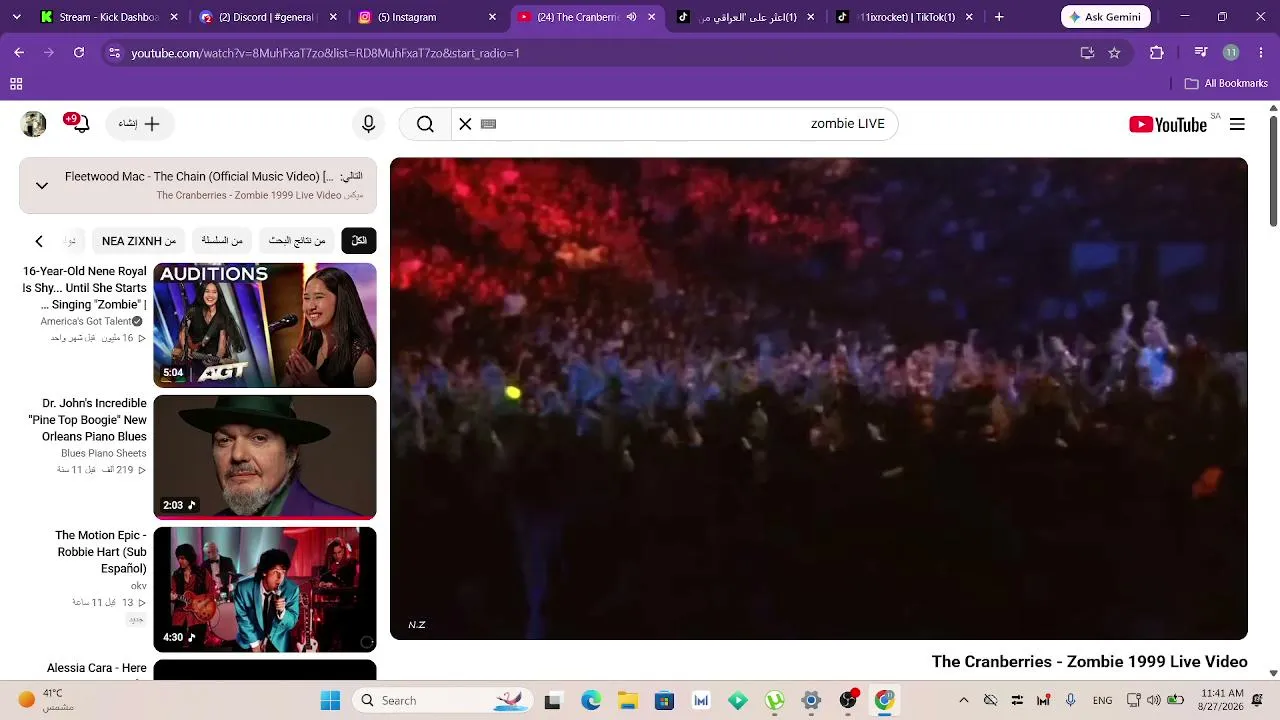Image resolution: width=1280 pixels, height=720 pixels.
Task: Visit Blues Piano Sheets channel name
Action: [x=104, y=453]
